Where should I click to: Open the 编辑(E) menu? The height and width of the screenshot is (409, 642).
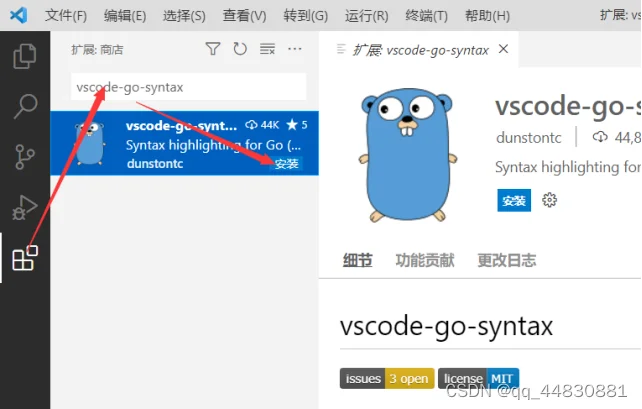[125, 16]
